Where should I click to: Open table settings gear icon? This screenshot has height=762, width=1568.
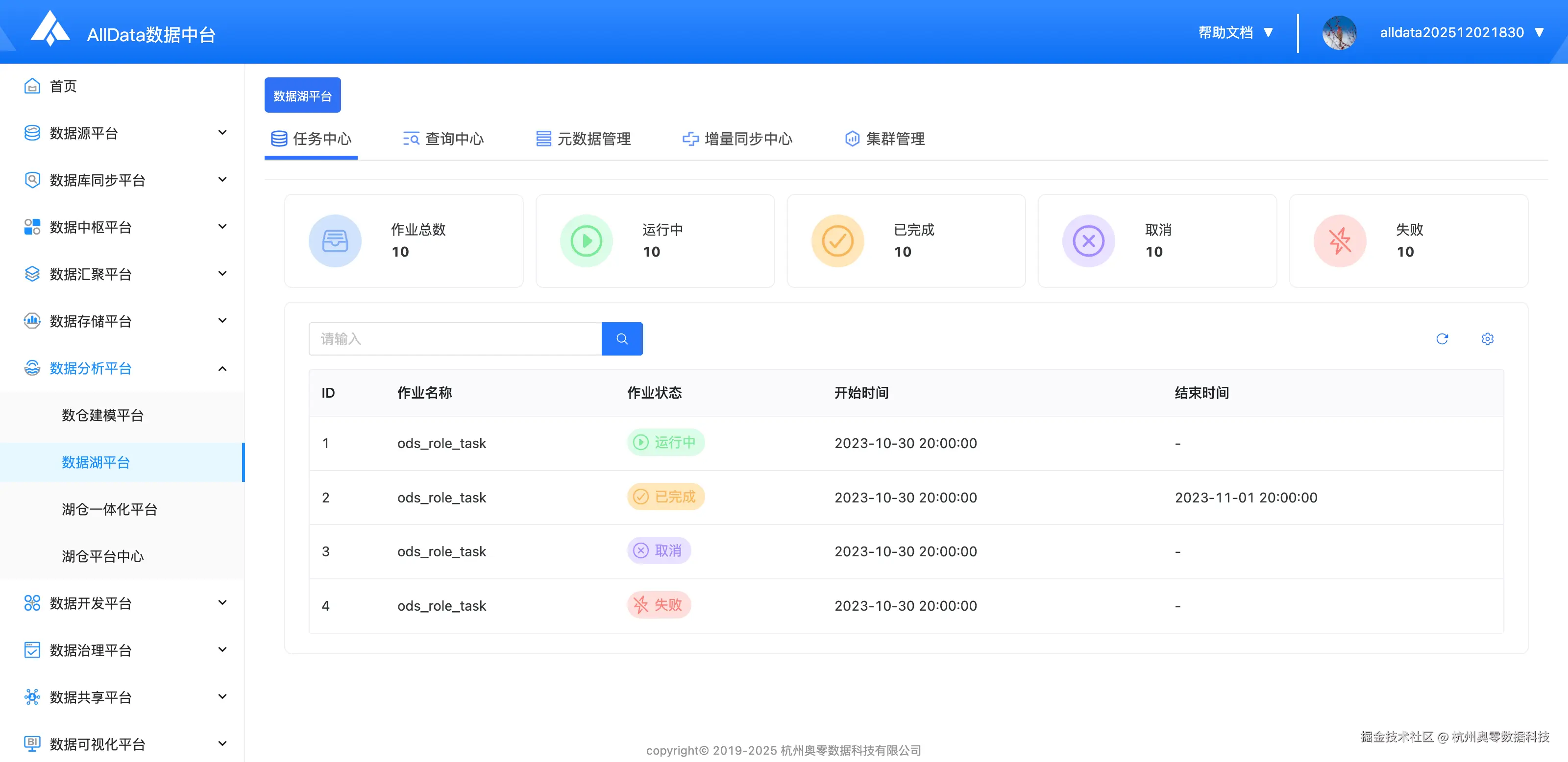[1487, 339]
